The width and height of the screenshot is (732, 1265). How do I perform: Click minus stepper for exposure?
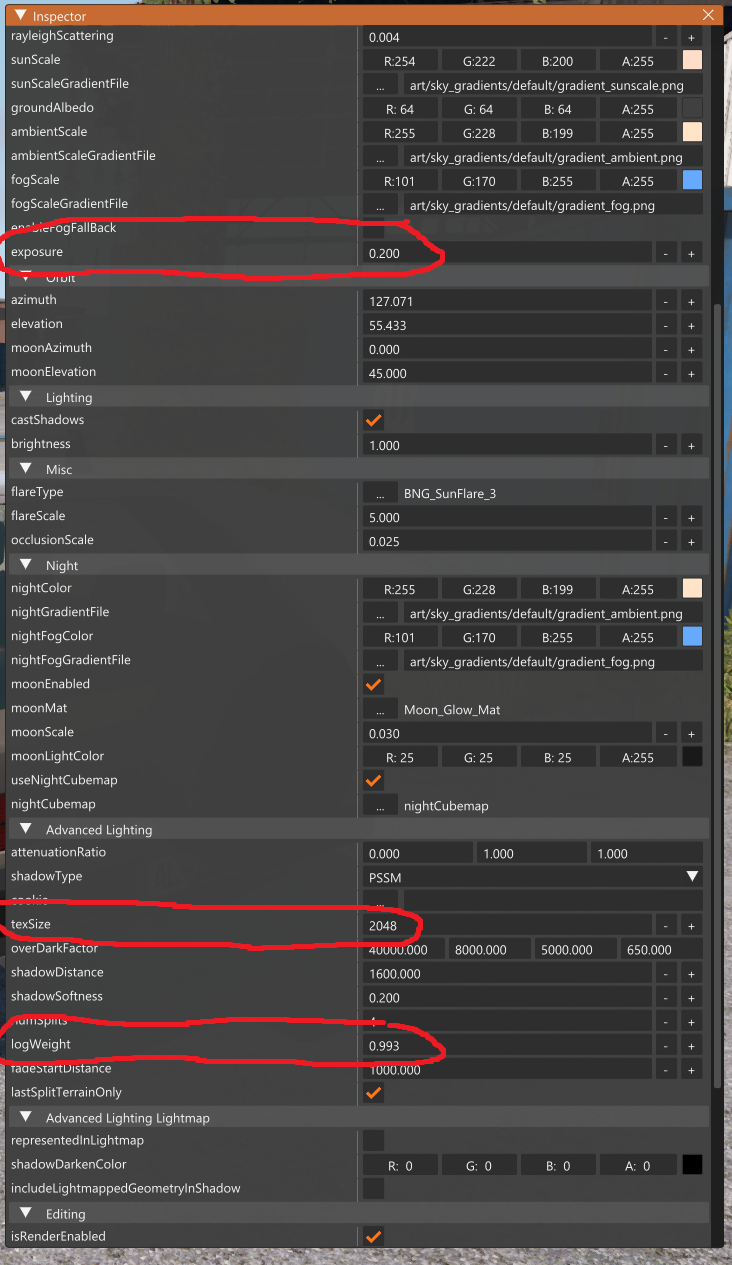coord(667,253)
